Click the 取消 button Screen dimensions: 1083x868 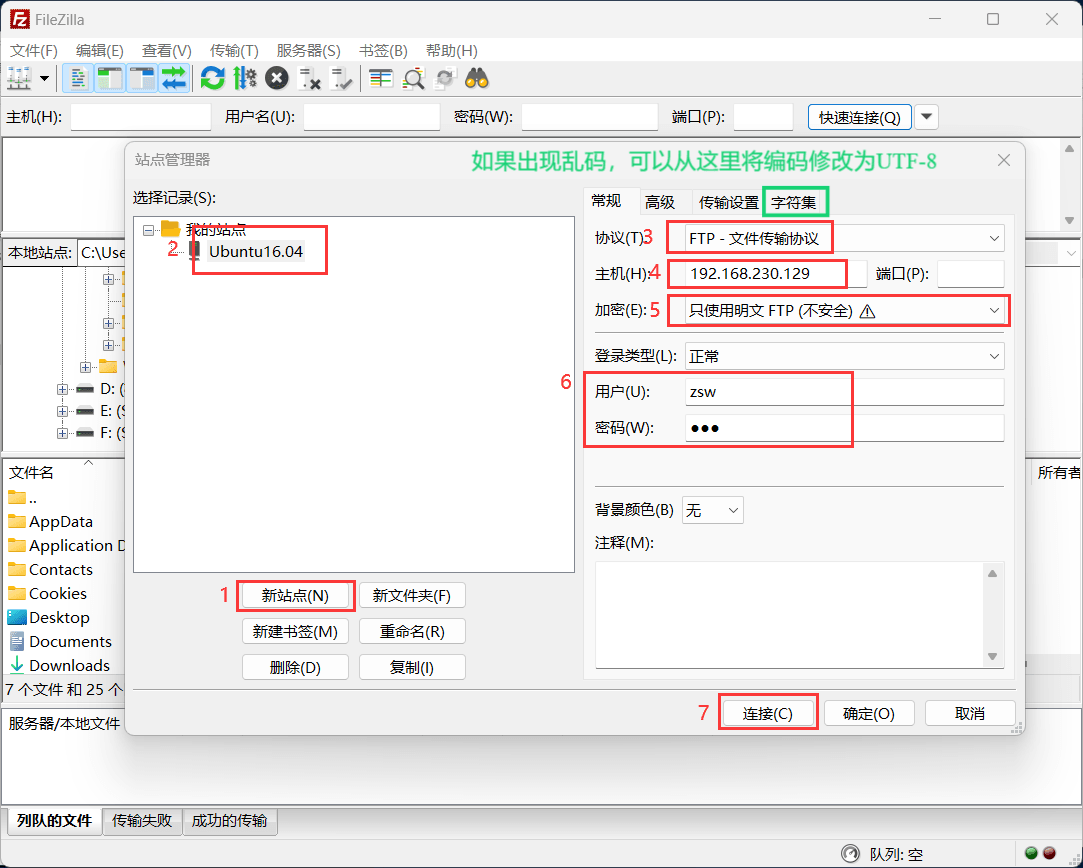(970, 713)
